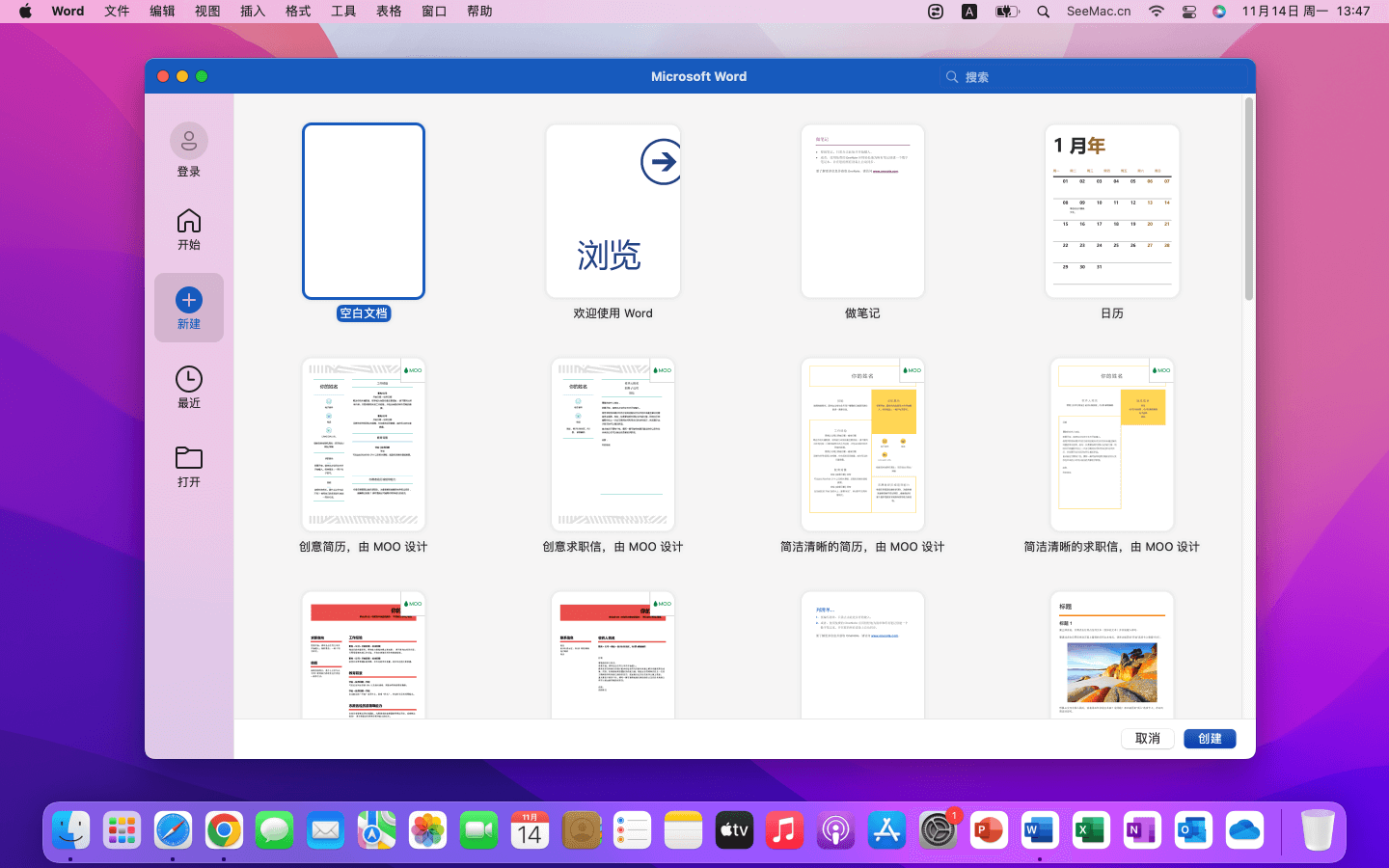Click the input source A icon
Screen dimensions: 1389x868
pyautogui.click(x=969, y=12)
